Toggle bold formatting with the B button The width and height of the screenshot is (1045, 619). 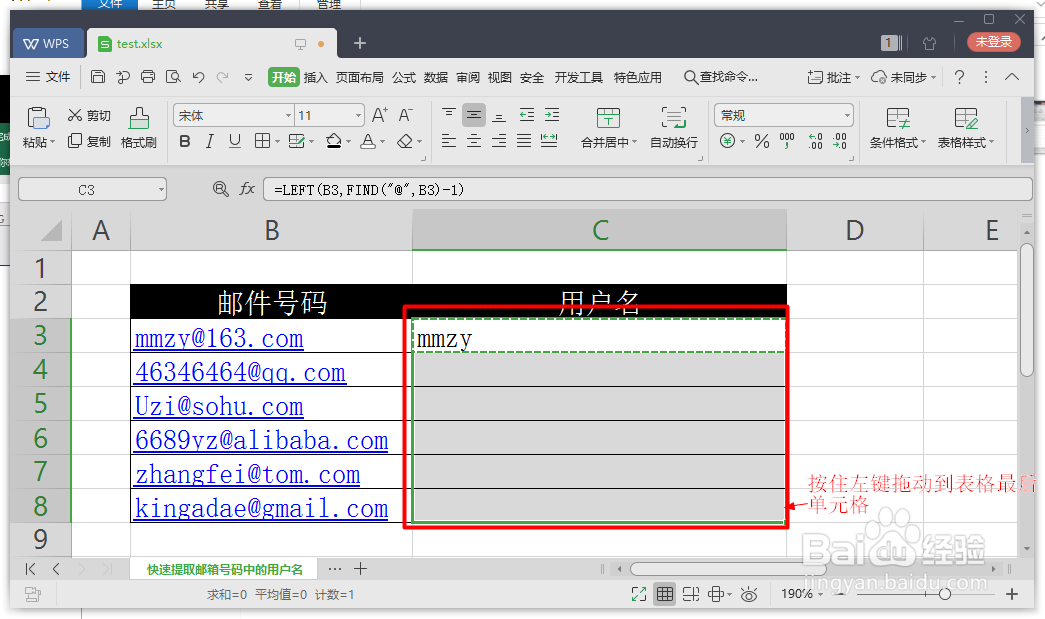186,143
